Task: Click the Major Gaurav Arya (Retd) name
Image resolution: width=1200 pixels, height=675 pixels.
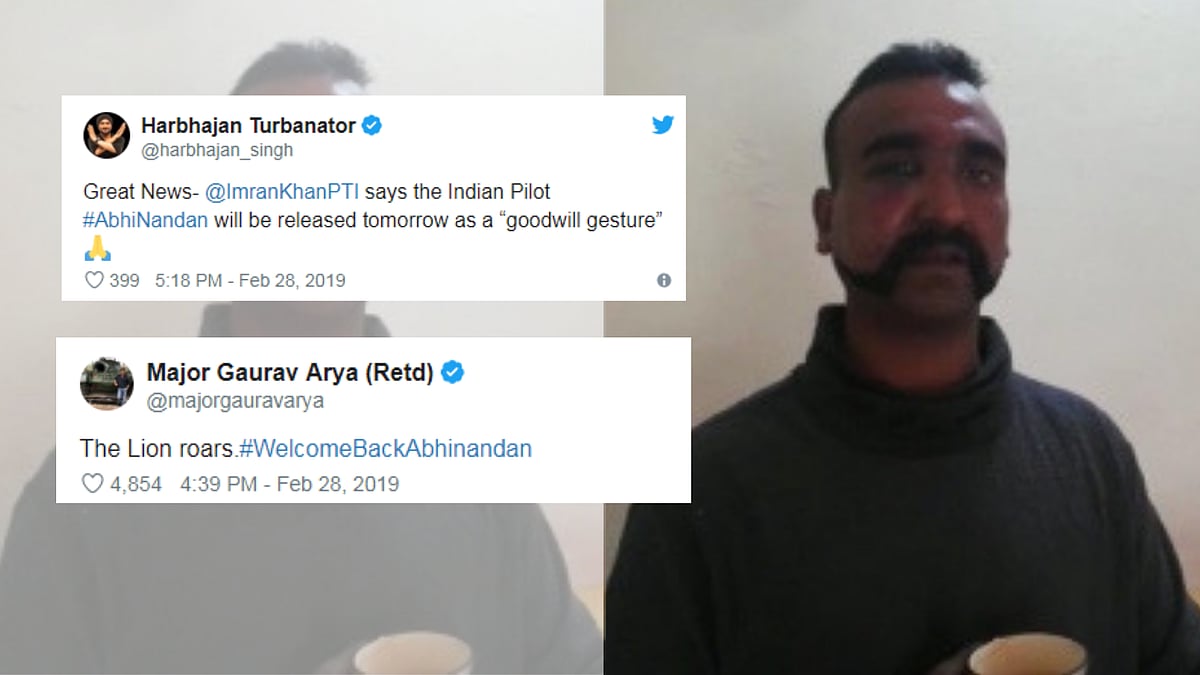Action: click(290, 373)
